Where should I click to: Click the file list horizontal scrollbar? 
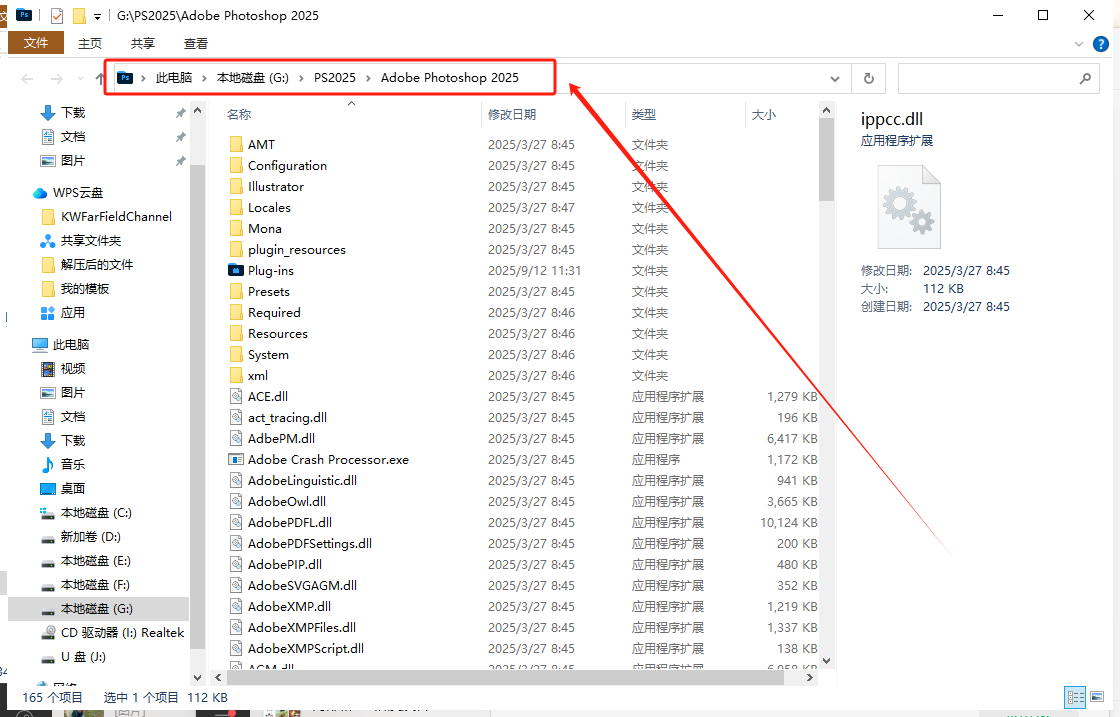point(506,677)
